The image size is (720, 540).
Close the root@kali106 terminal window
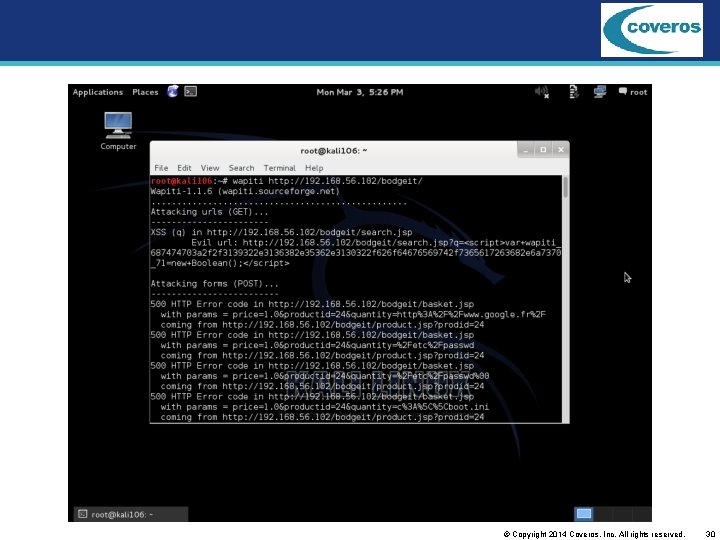point(561,150)
